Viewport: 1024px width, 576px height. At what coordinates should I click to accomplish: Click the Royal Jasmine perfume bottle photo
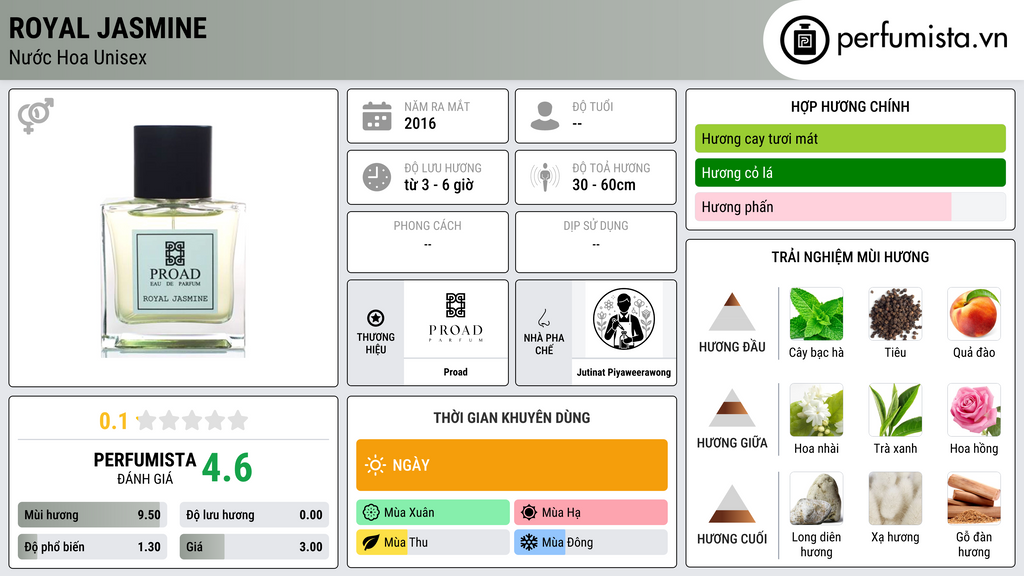[x=174, y=240]
